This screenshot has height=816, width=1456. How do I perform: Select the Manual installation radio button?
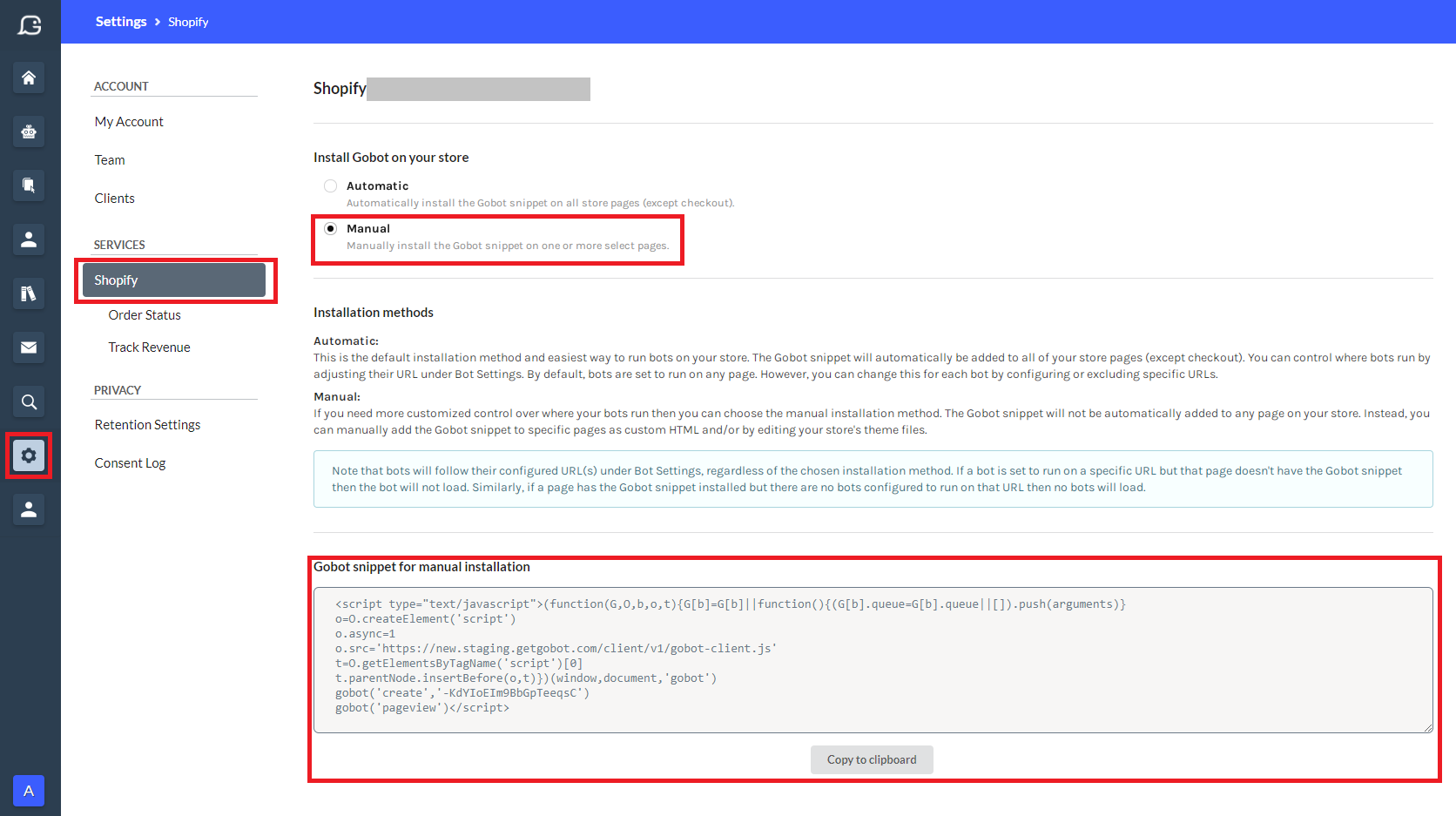(331, 228)
